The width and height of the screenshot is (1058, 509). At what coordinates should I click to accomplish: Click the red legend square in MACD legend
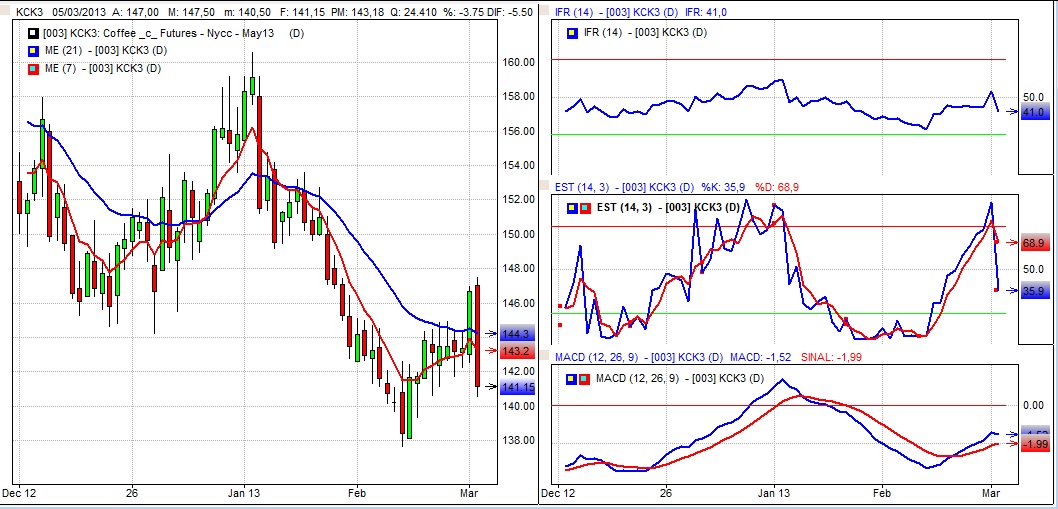point(584,378)
